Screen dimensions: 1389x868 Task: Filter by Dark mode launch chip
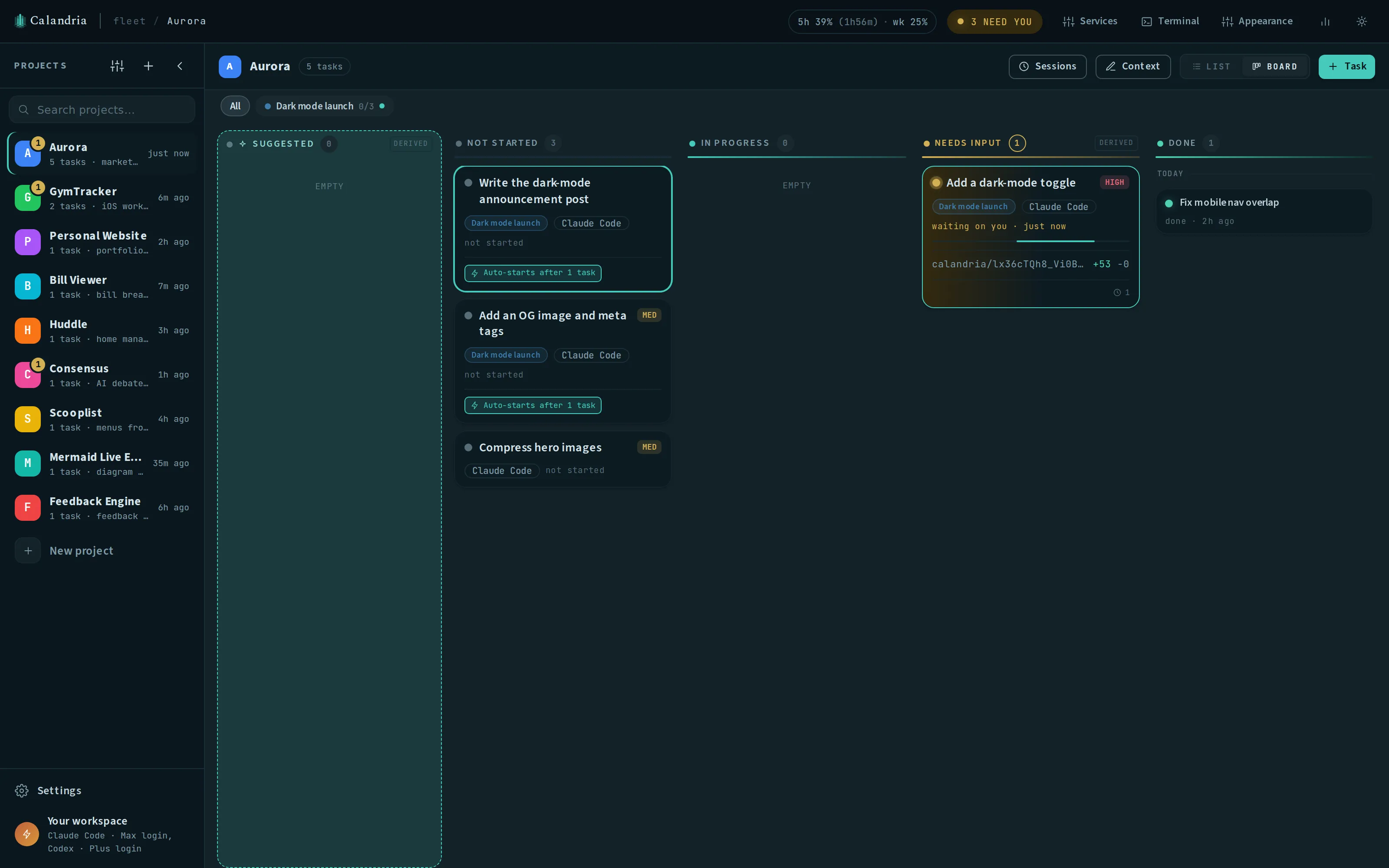[x=324, y=106]
